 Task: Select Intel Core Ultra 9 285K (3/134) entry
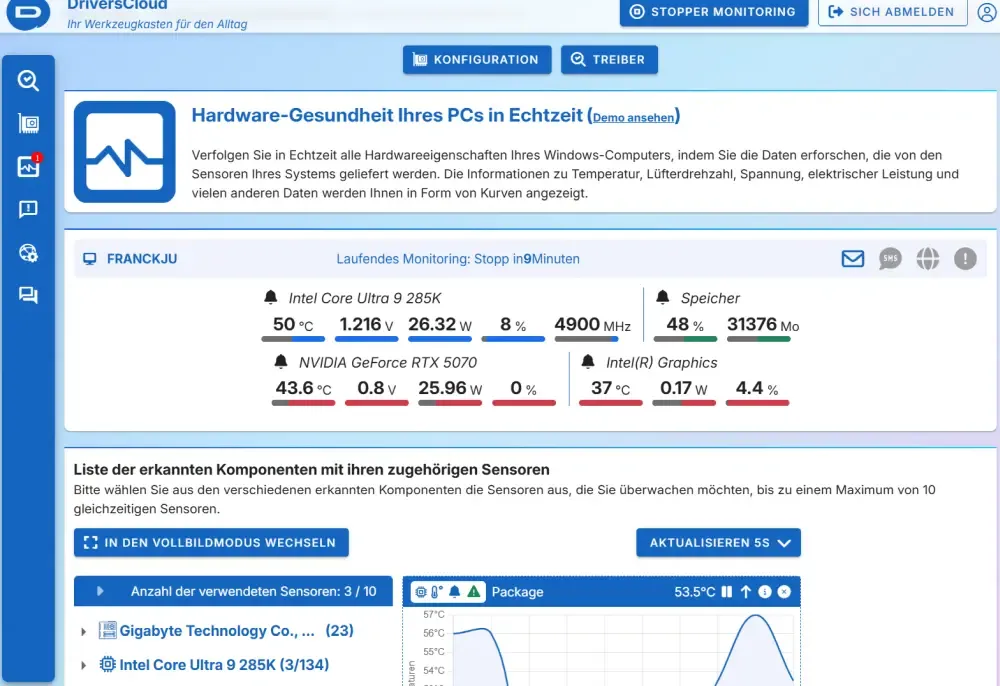coord(224,665)
